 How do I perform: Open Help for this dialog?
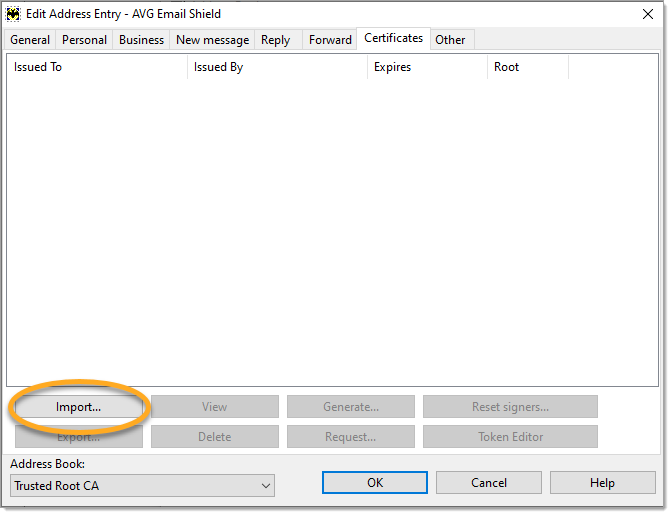tap(602, 483)
